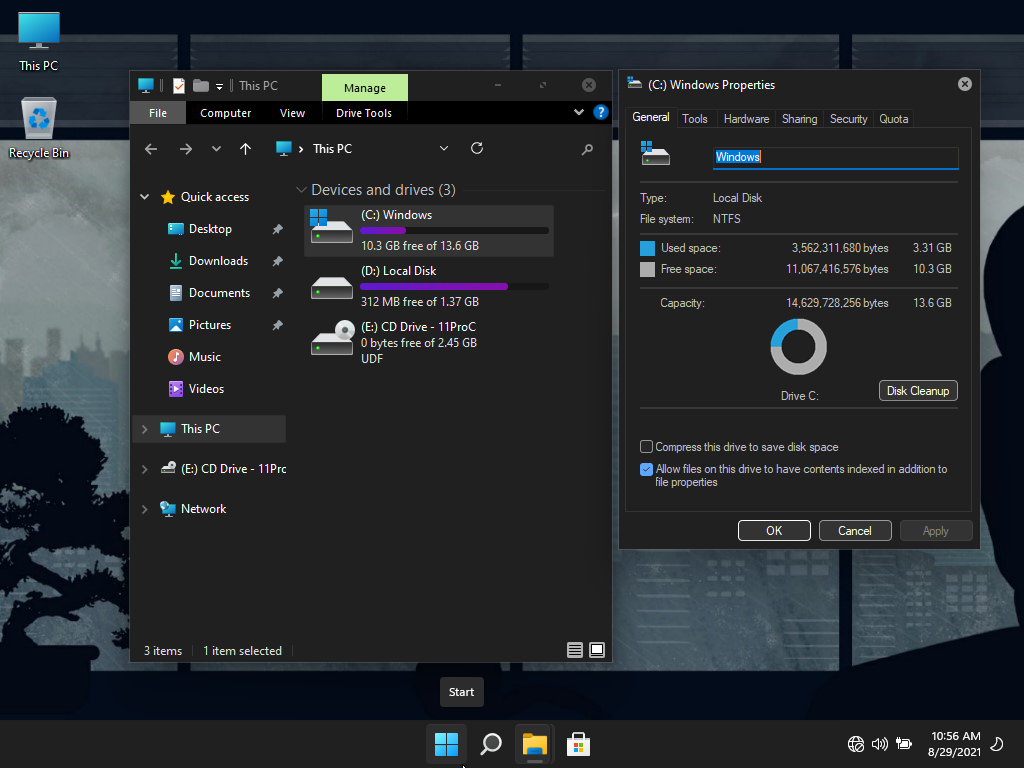
Task: Open the recent locations dropdown arrow
Action: (x=216, y=149)
